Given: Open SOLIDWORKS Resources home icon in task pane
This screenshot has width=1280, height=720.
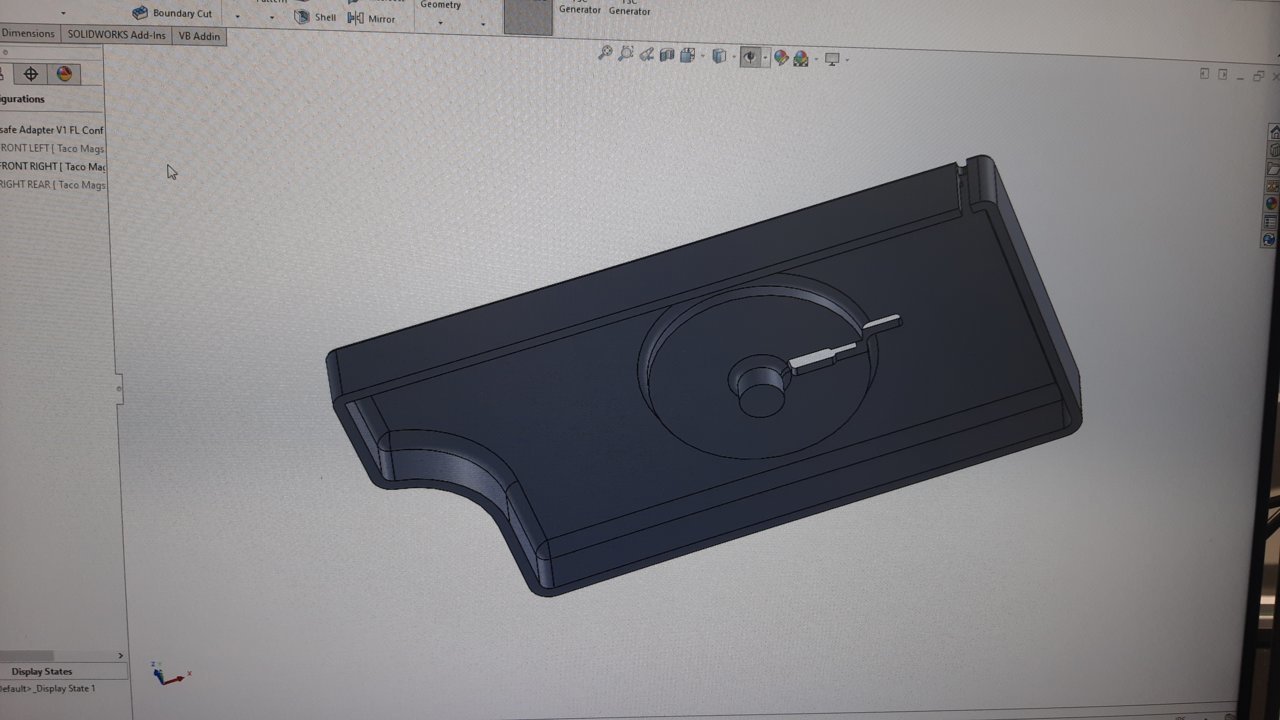Looking at the screenshot, I should click(1274, 132).
